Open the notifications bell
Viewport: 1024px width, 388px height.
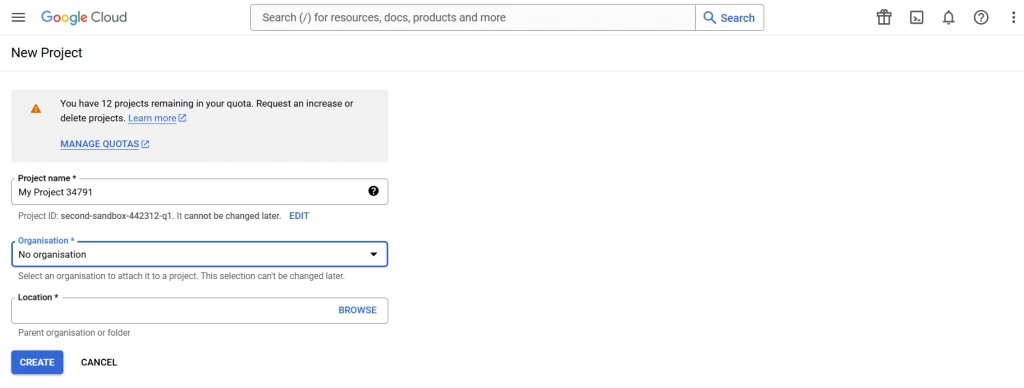coord(948,18)
